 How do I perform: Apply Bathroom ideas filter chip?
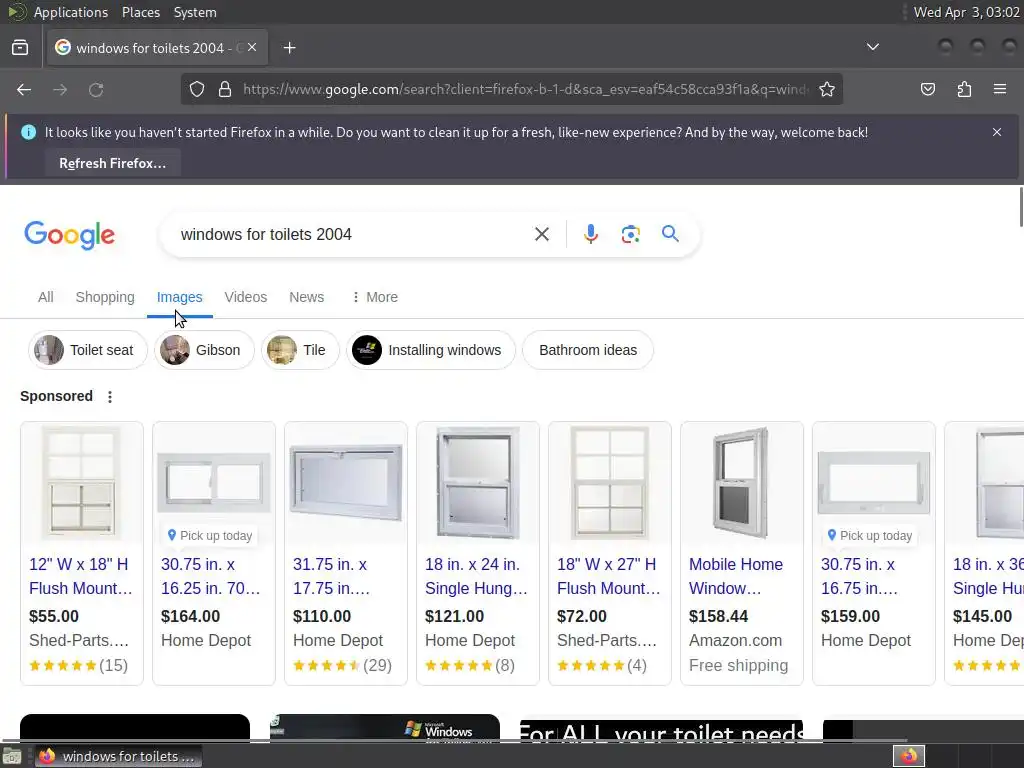click(588, 350)
